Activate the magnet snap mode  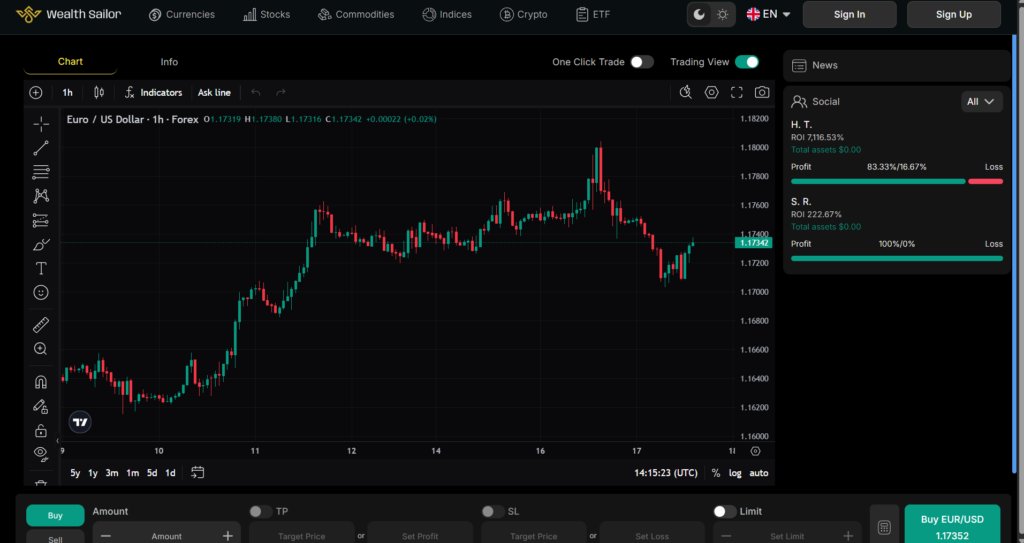[x=40, y=382]
